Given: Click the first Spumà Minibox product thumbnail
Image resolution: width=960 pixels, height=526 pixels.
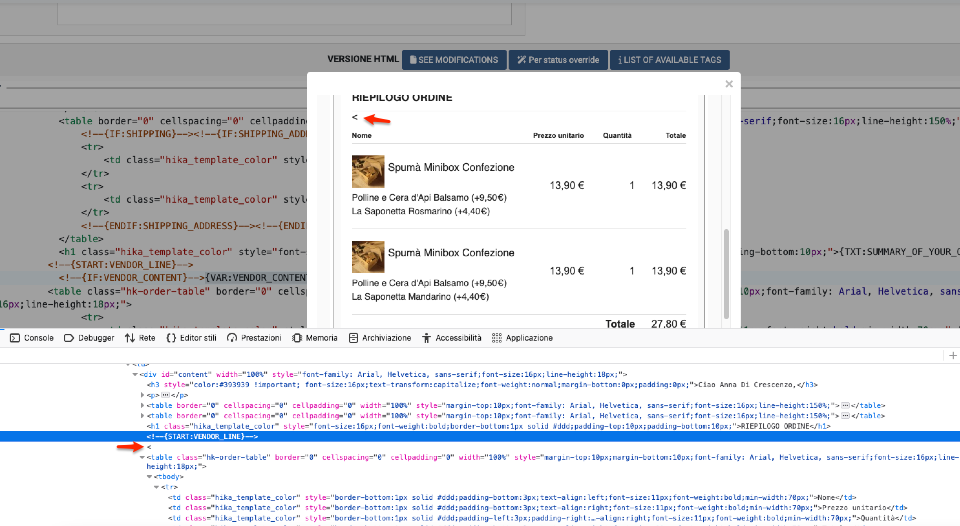Looking at the screenshot, I should tap(368, 172).
